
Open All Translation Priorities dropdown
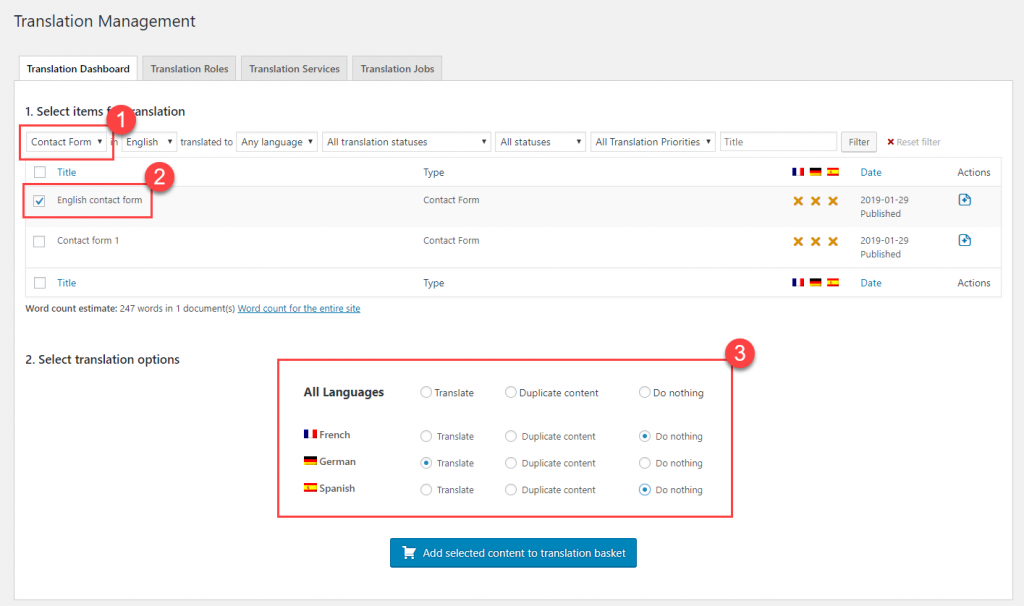tap(653, 142)
